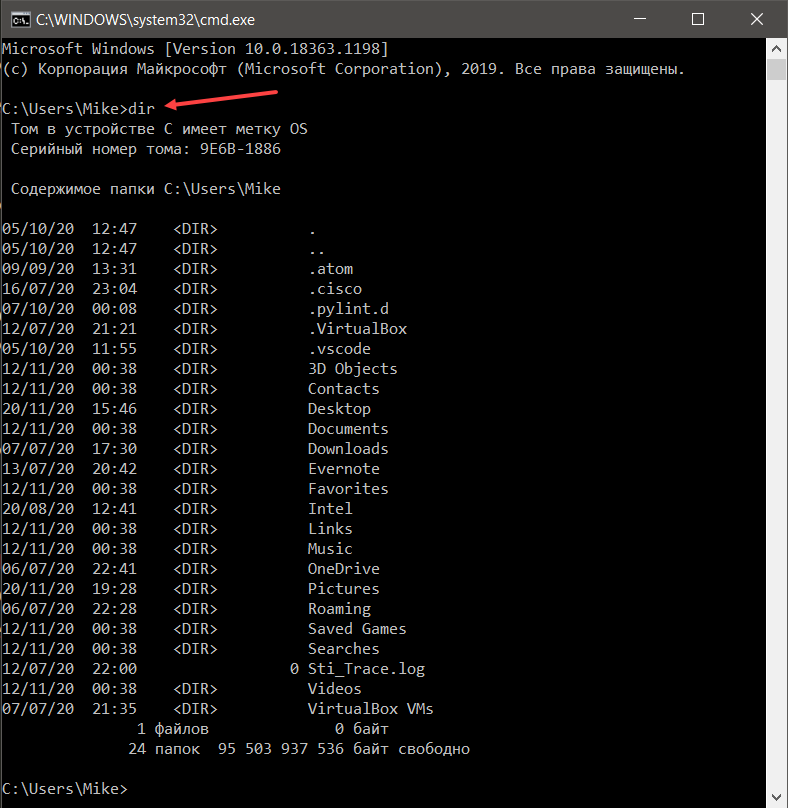Click the .pylint.d directory name
Image resolution: width=788 pixels, height=808 pixels.
click(x=349, y=309)
